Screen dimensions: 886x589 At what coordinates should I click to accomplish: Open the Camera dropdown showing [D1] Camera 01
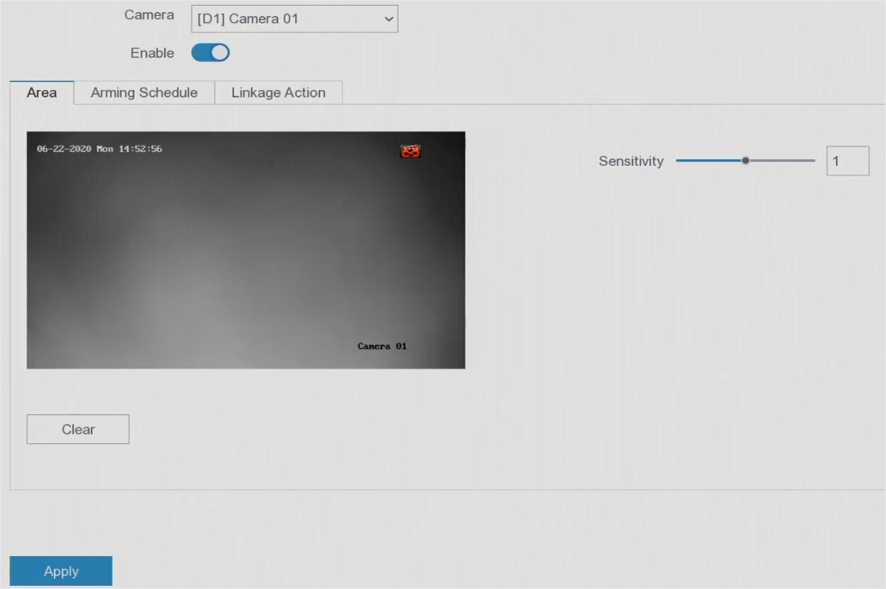point(294,19)
